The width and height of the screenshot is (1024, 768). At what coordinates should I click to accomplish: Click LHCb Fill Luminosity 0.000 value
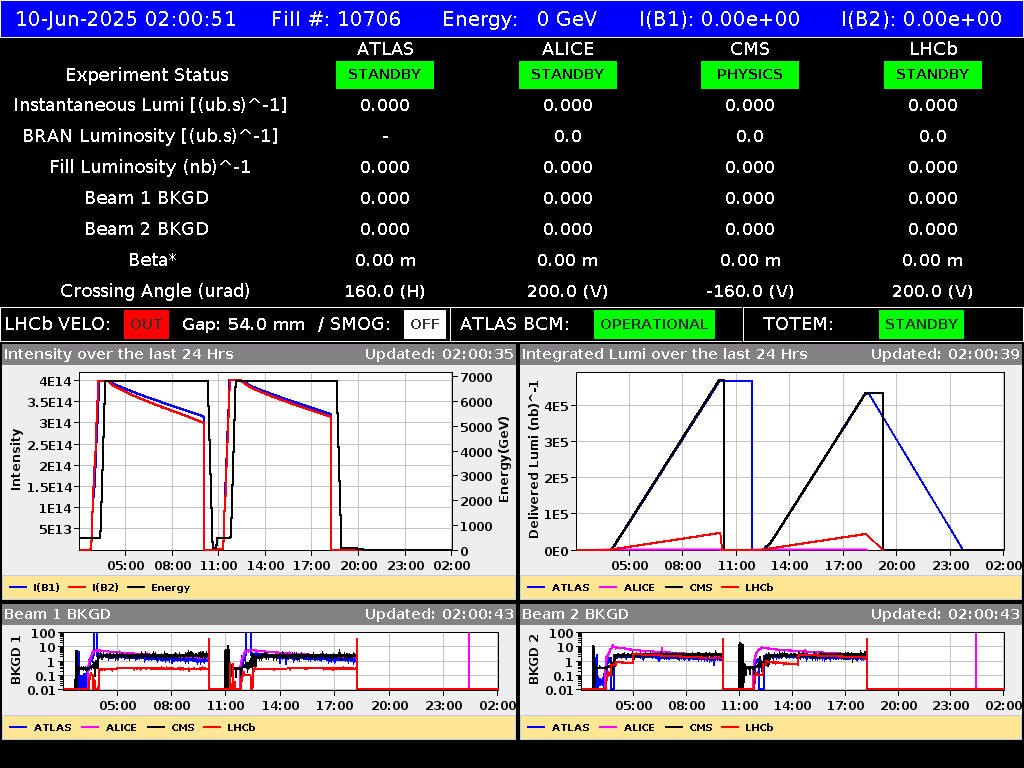pyautogui.click(x=933, y=167)
